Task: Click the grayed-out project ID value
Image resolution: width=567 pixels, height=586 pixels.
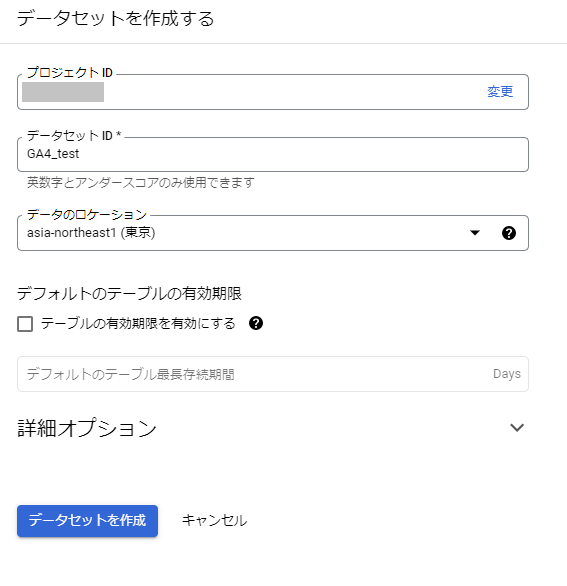Action: [63, 92]
